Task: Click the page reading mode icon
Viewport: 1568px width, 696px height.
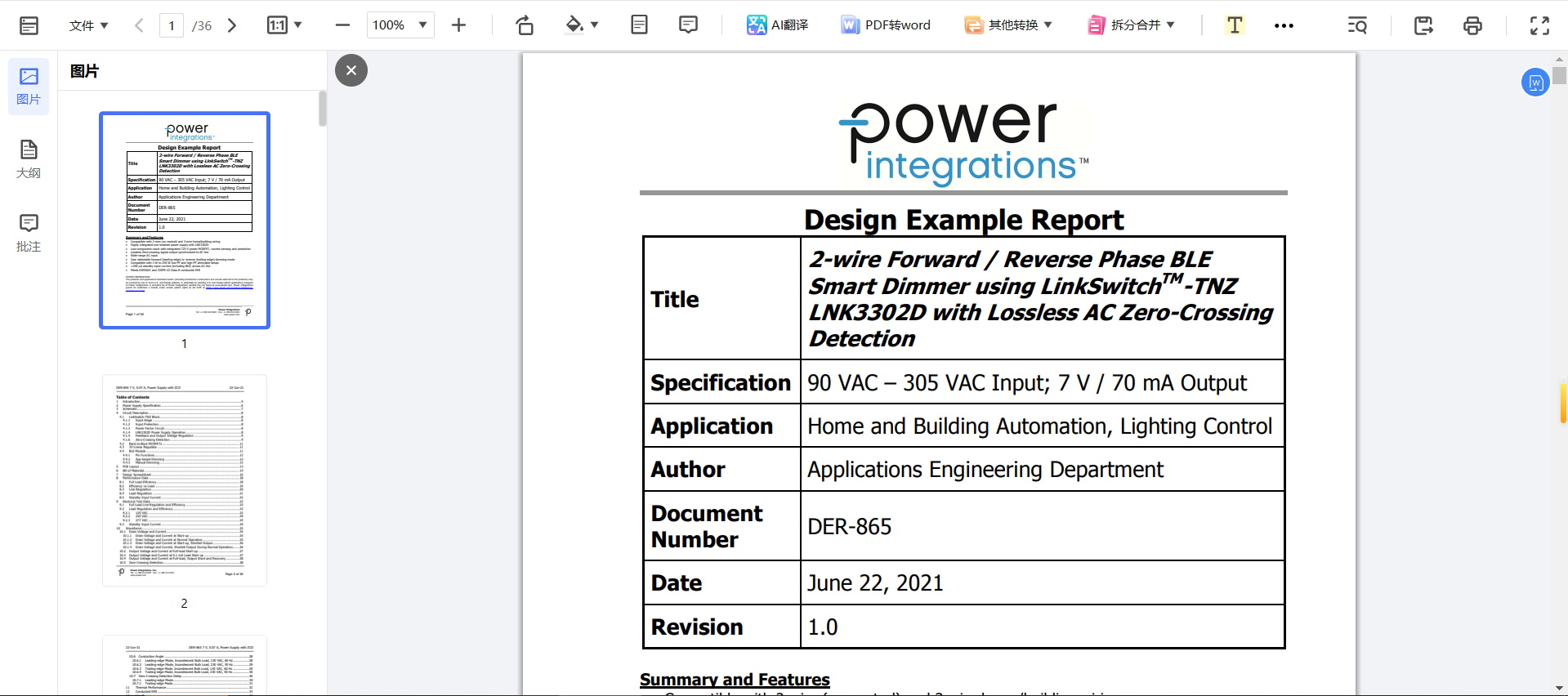Action: [639, 25]
